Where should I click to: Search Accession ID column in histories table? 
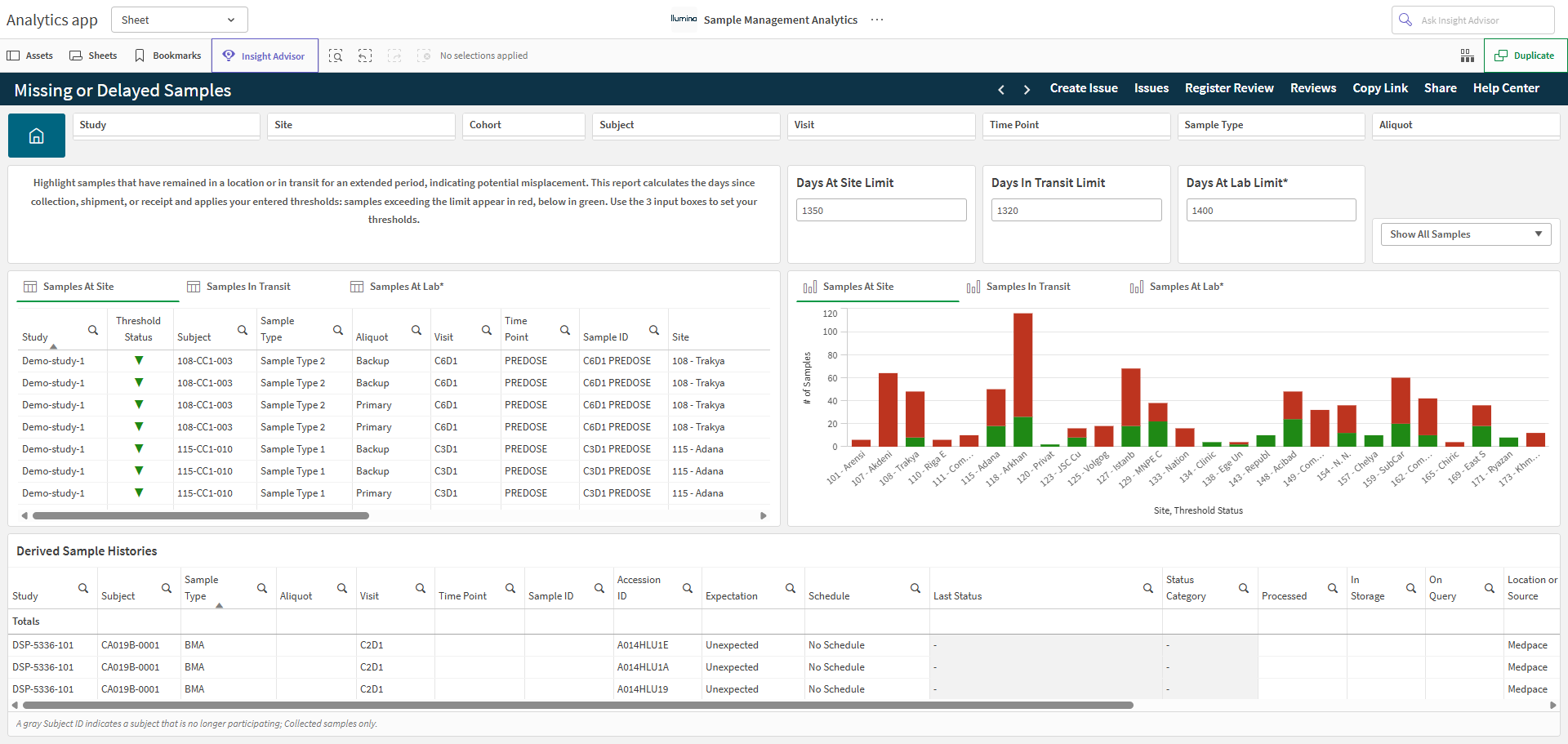coord(688,588)
